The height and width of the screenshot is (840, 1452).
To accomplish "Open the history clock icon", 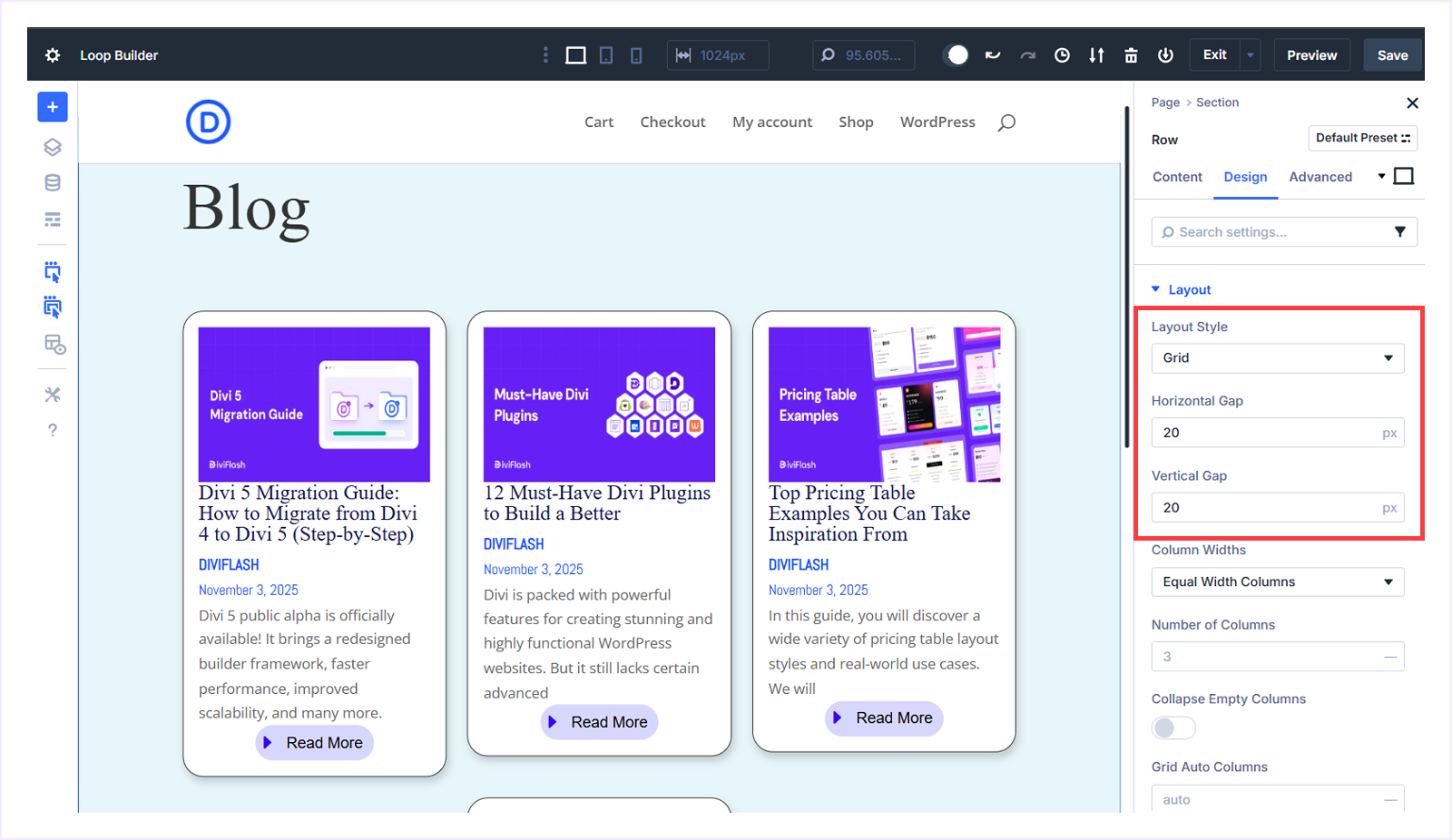I will [1062, 55].
